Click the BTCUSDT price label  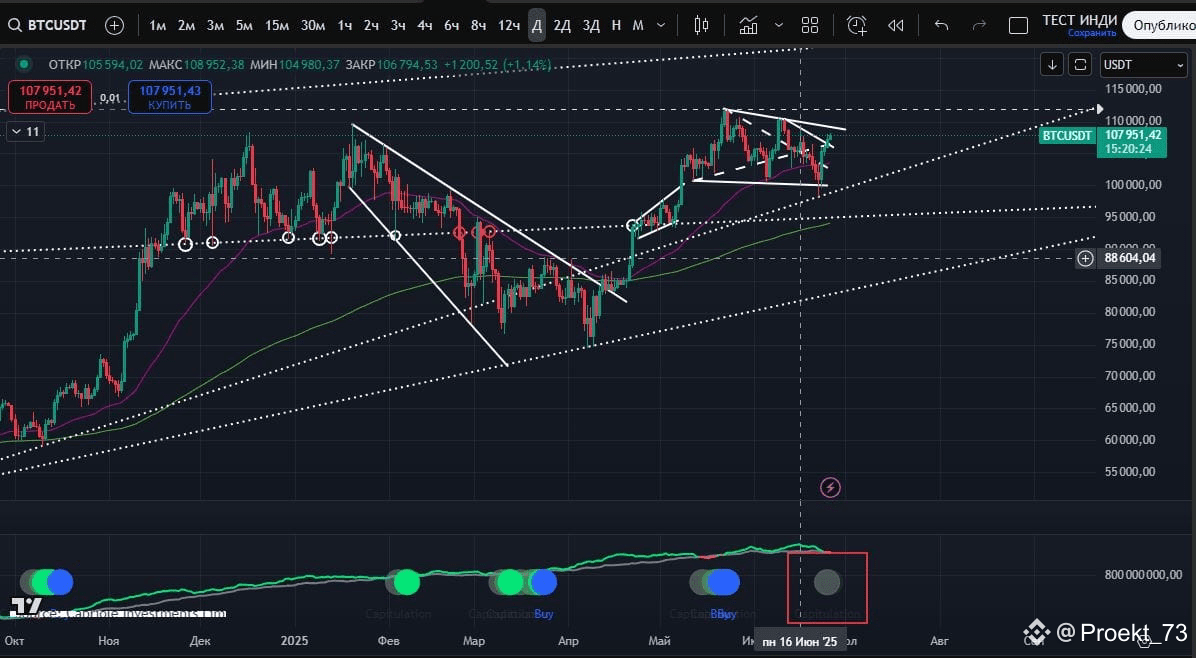1066,136
